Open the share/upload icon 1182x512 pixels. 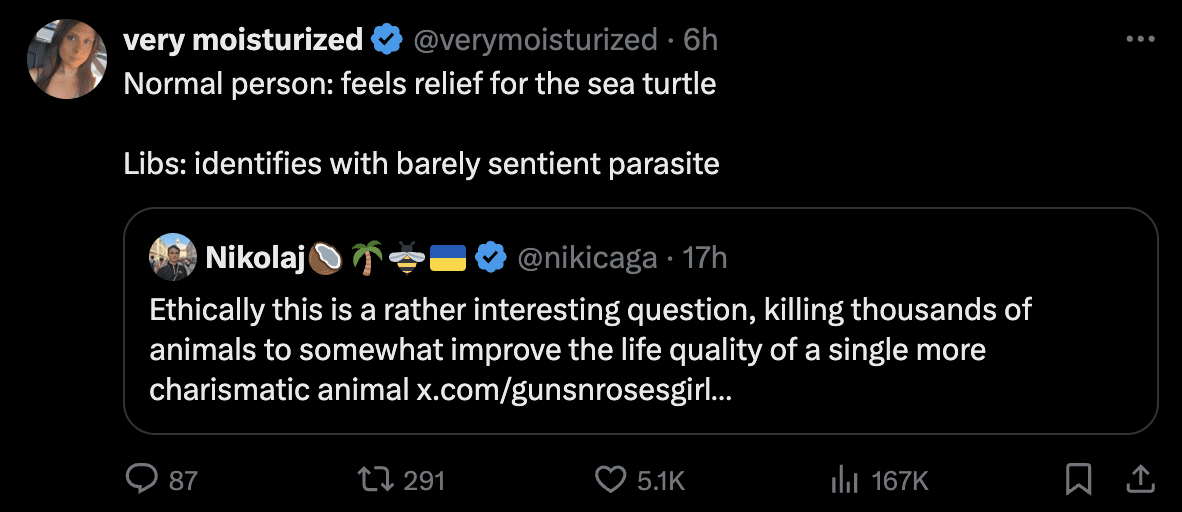[1138, 481]
